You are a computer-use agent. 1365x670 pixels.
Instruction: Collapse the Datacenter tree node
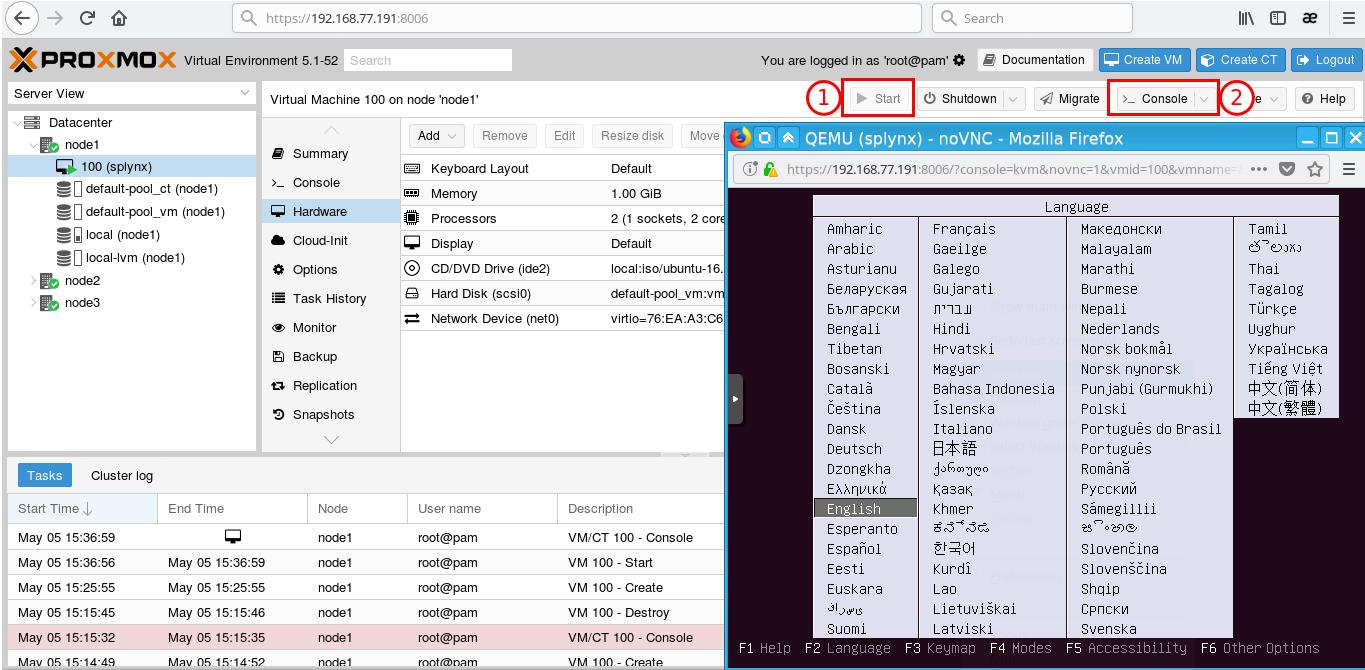(15, 123)
